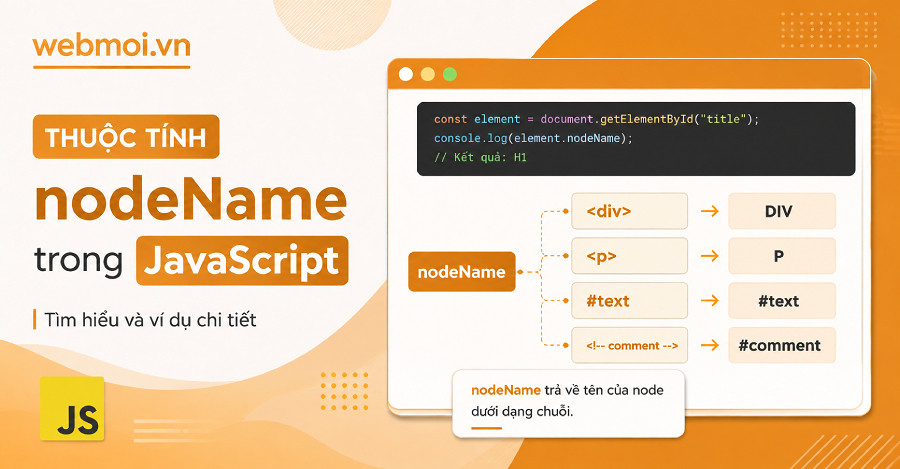Click the nodeName description callout
The height and width of the screenshot is (469, 900).
coord(568,404)
